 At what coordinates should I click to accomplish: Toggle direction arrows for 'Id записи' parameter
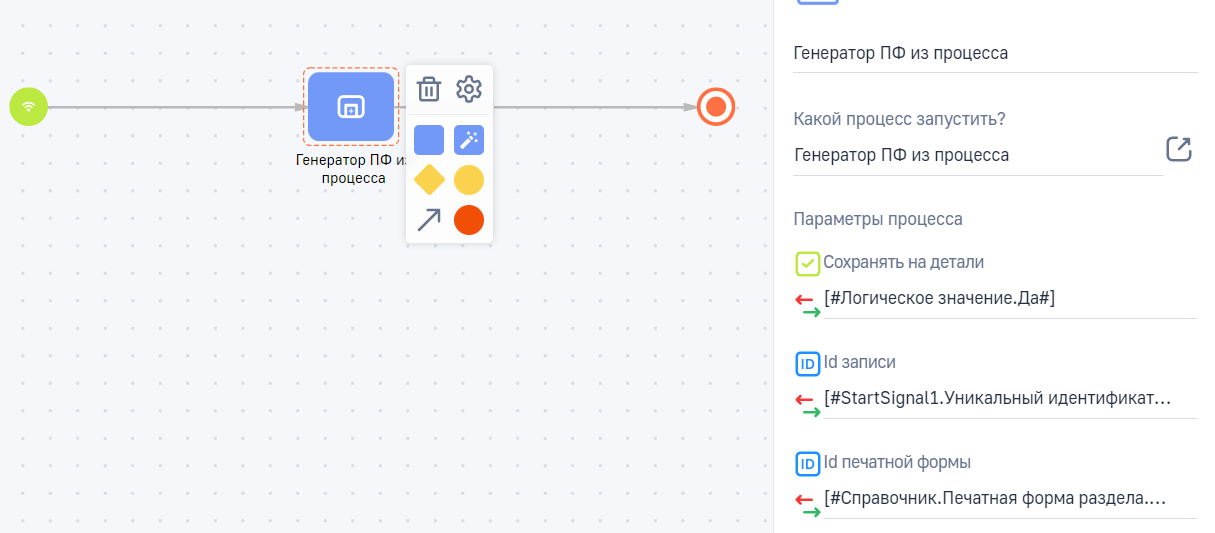click(x=807, y=404)
